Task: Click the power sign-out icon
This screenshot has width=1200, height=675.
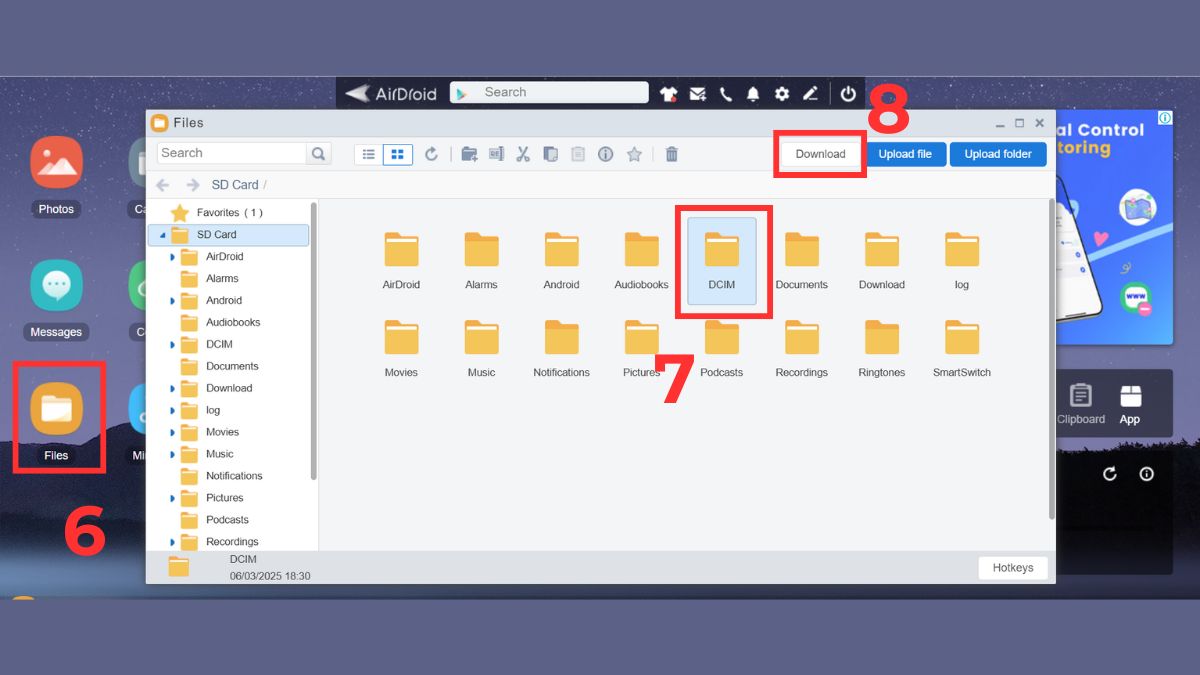Action: 848,94
